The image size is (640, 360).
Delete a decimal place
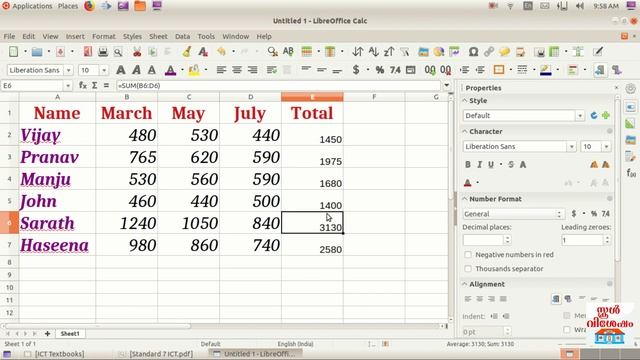click(x=446, y=70)
